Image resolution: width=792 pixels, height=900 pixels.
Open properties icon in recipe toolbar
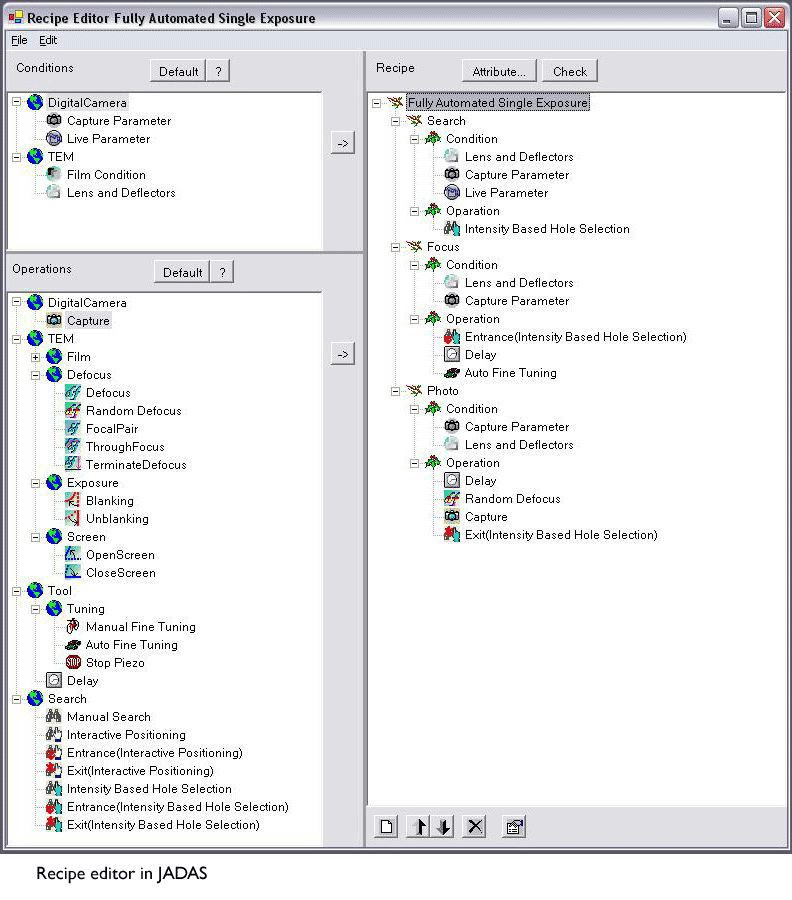pos(514,827)
